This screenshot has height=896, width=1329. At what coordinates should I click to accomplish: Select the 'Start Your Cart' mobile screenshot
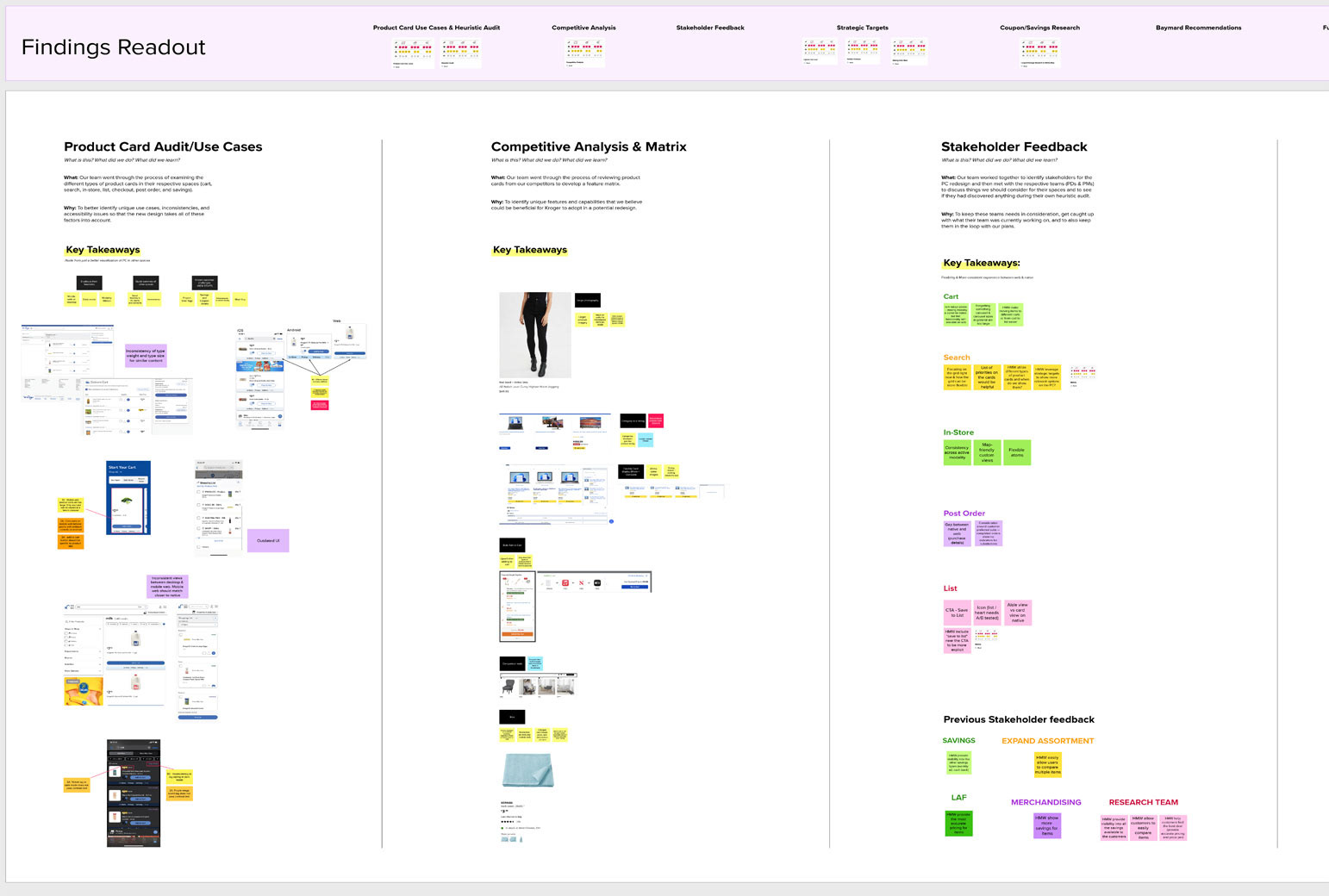[128, 498]
